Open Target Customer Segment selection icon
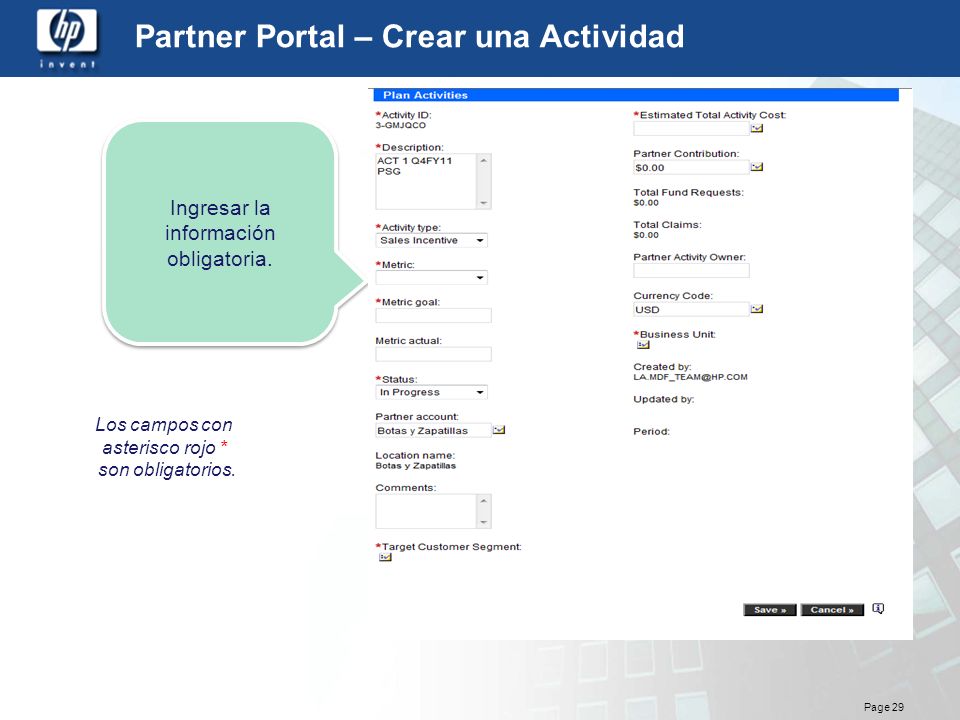960x720 pixels. point(385,557)
